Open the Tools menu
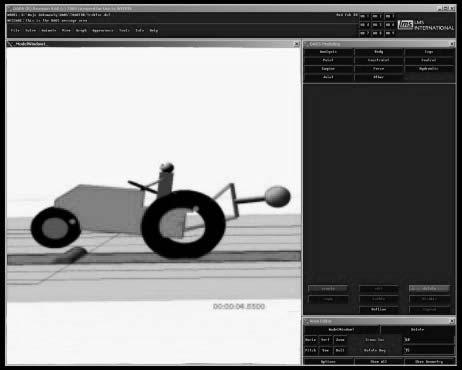Viewport: 462px width, 370px height. (x=124, y=30)
